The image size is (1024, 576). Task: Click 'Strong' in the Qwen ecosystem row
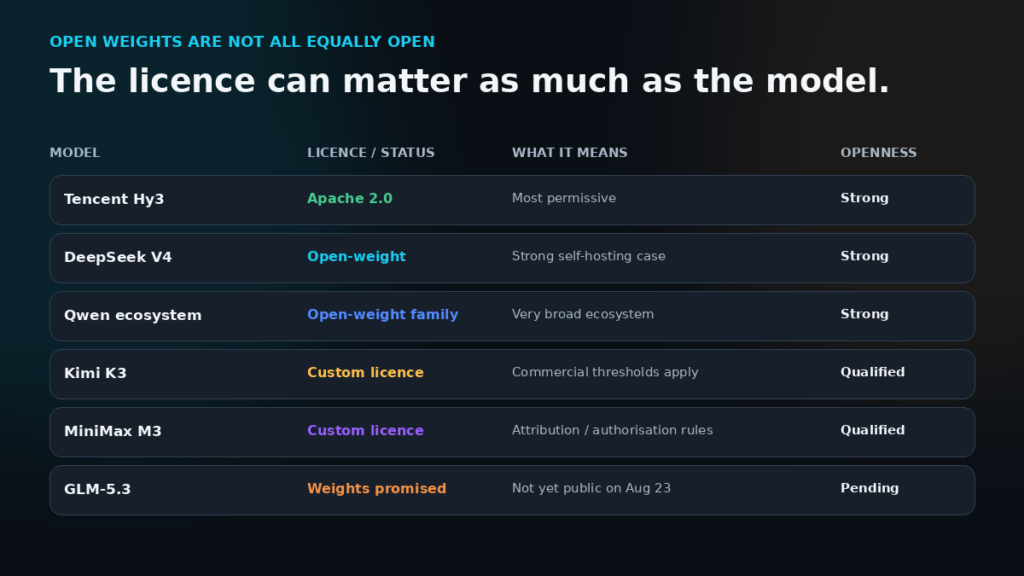point(865,314)
